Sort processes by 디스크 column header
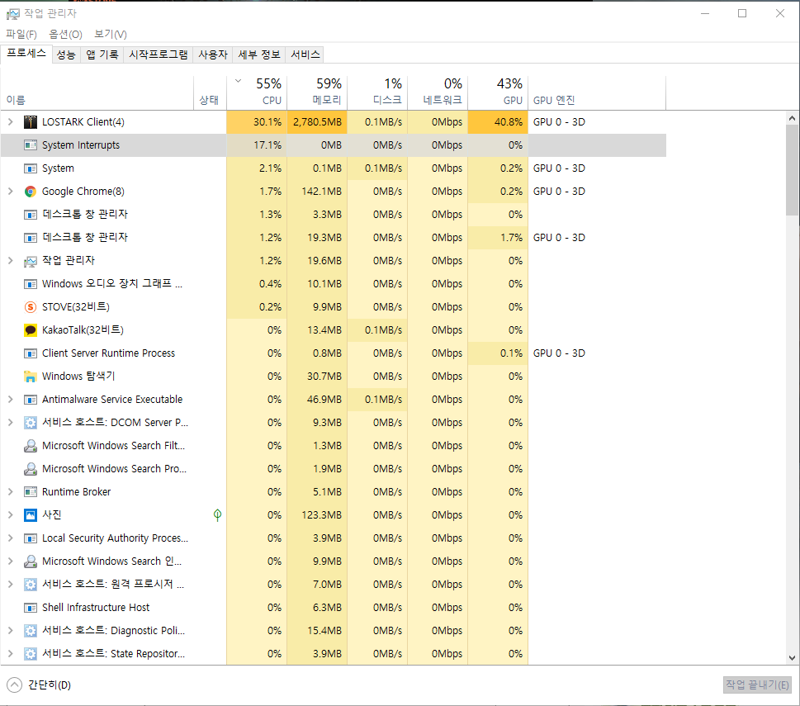Viewport: 800px width, 706px height. point(378,92)
